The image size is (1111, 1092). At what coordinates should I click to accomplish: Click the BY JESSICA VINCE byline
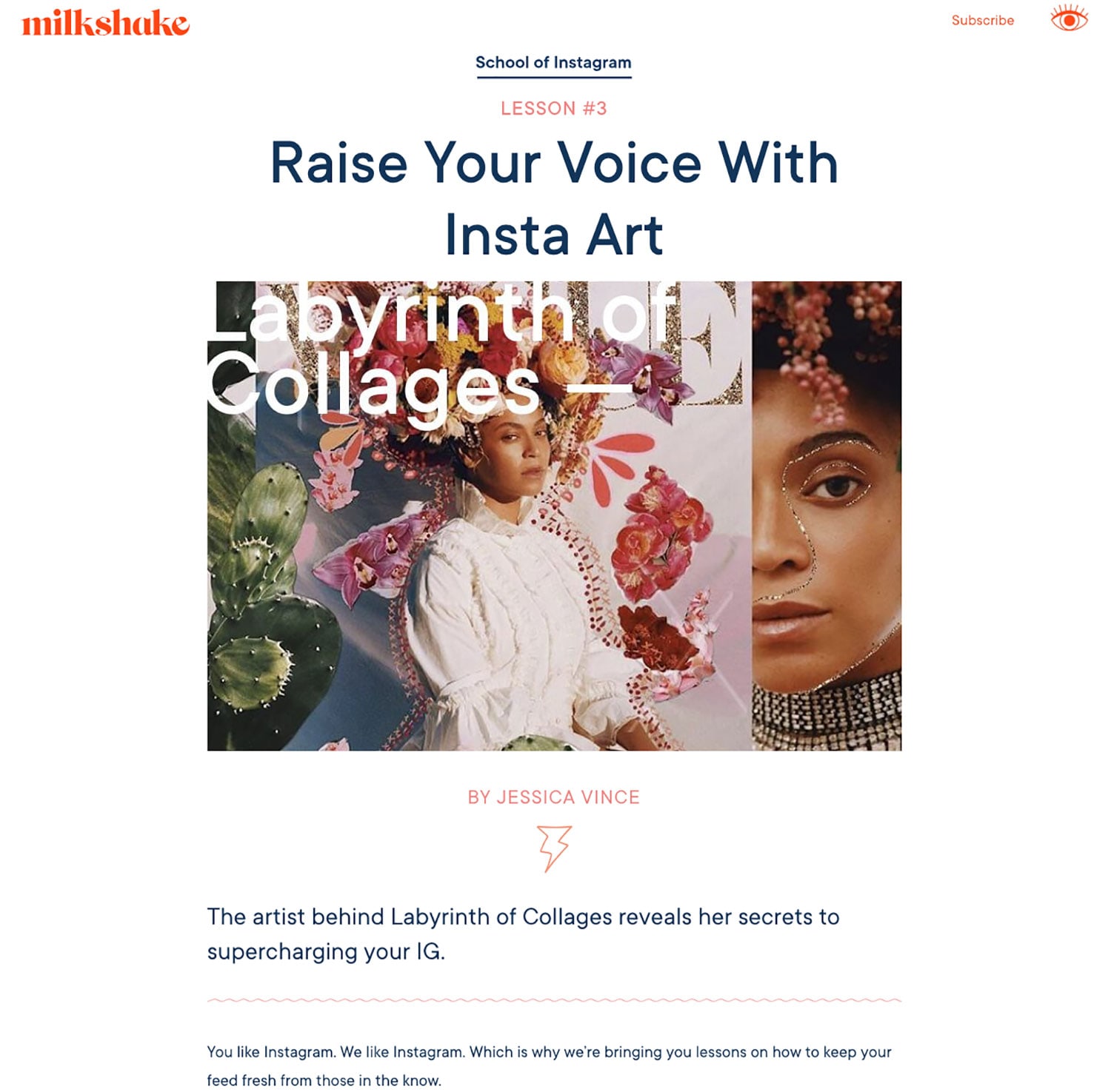point(553,797)
